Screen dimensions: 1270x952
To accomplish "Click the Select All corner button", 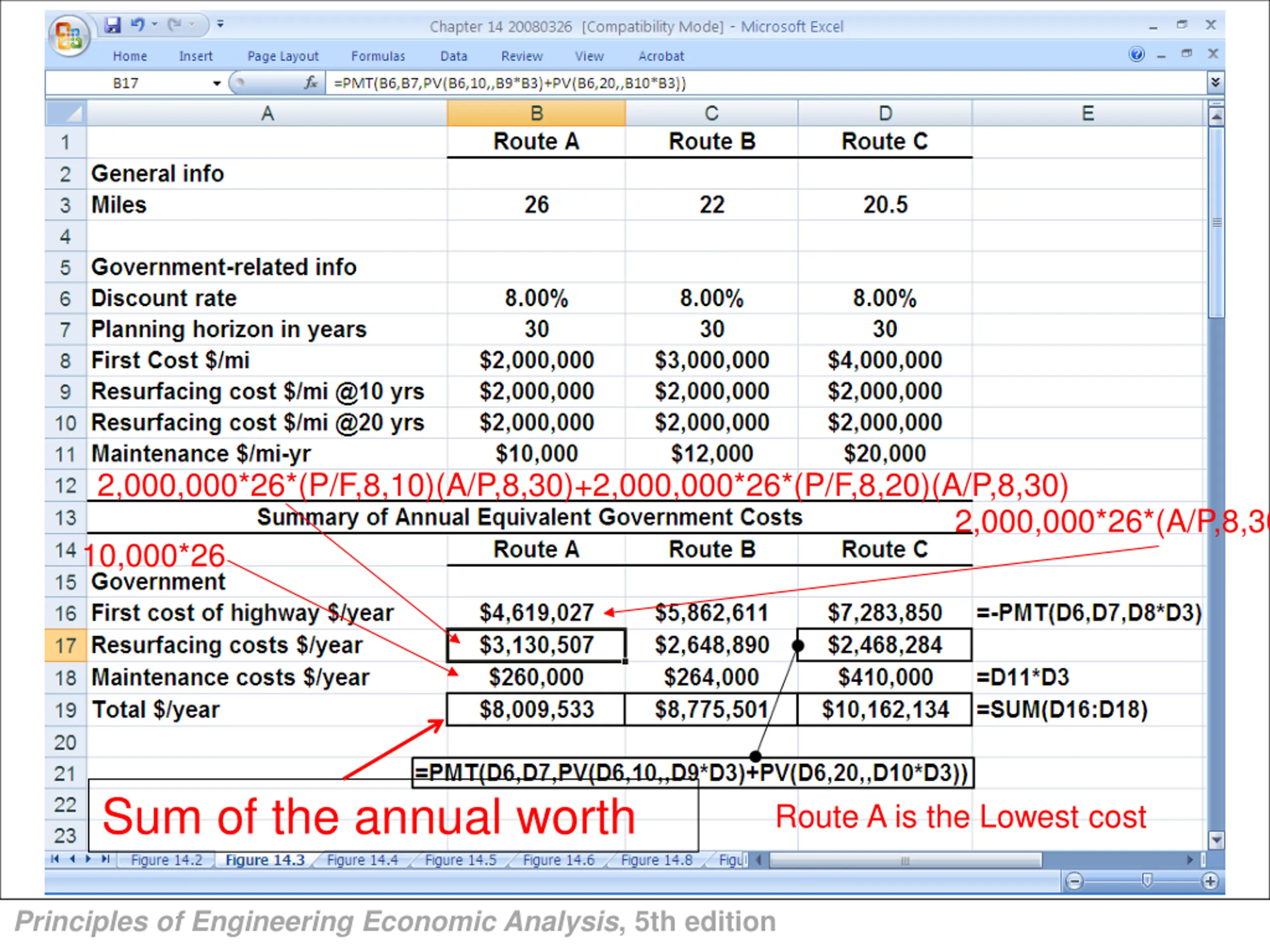I will click(x=66, y=113).
